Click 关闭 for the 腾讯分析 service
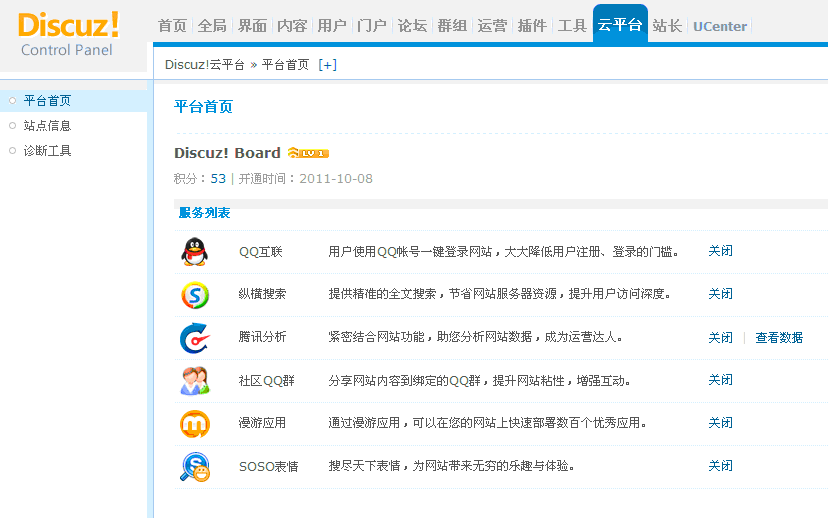This screenshot has width=828, height=518. pyautogui.click(x=720, y=337)
